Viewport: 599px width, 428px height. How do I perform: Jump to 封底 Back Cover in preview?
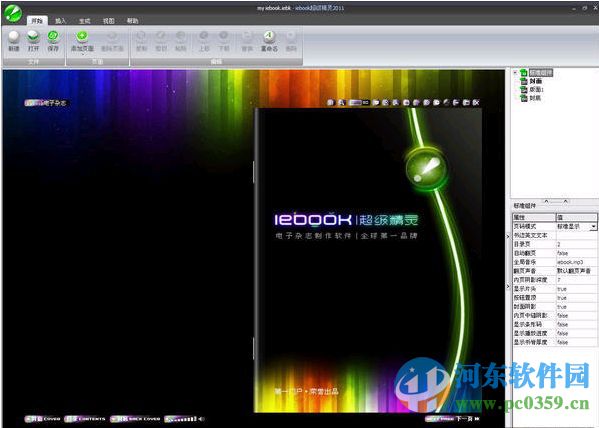coord(135,419)
